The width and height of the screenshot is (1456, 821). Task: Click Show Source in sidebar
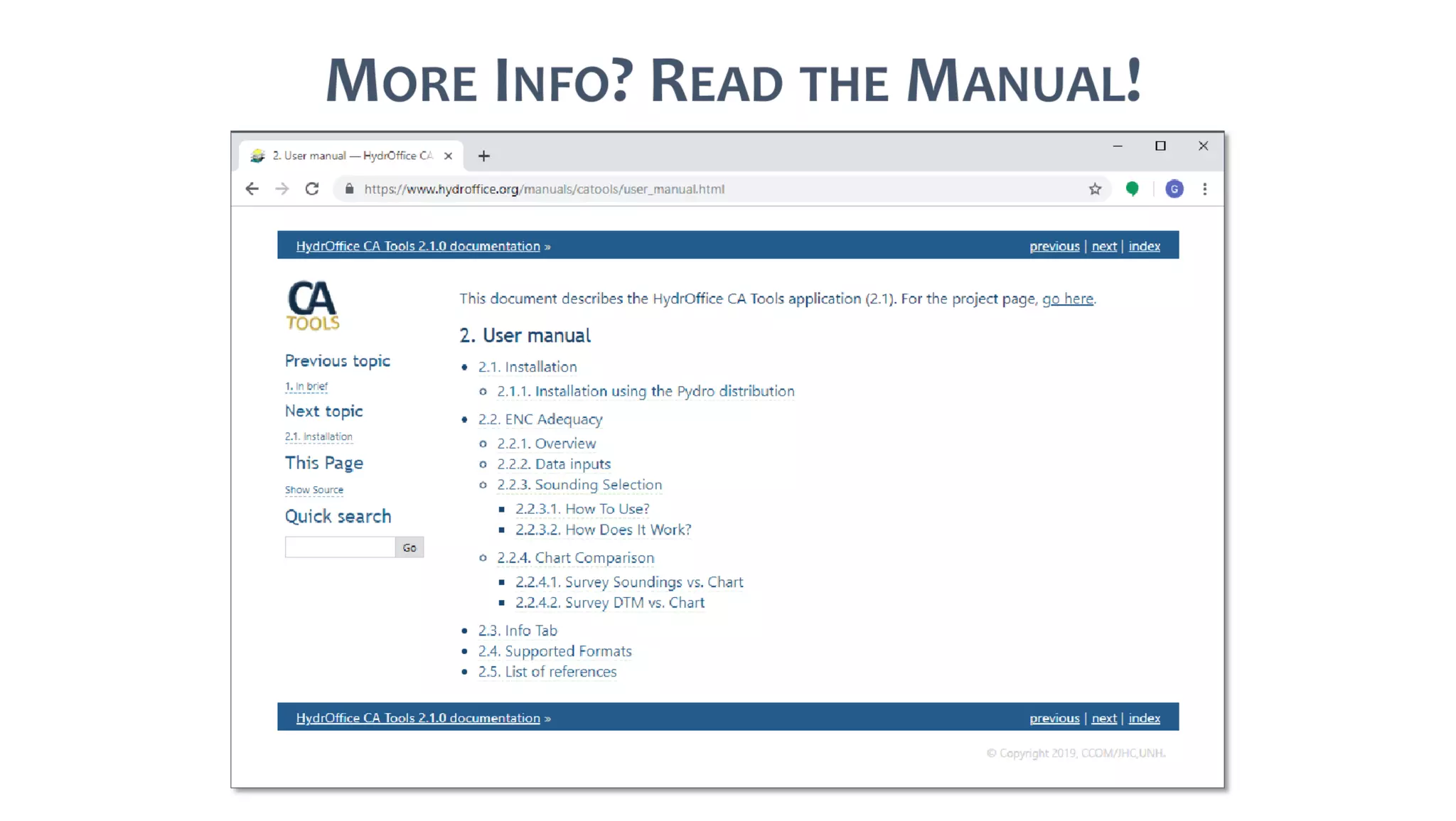(x=314, y=490)
